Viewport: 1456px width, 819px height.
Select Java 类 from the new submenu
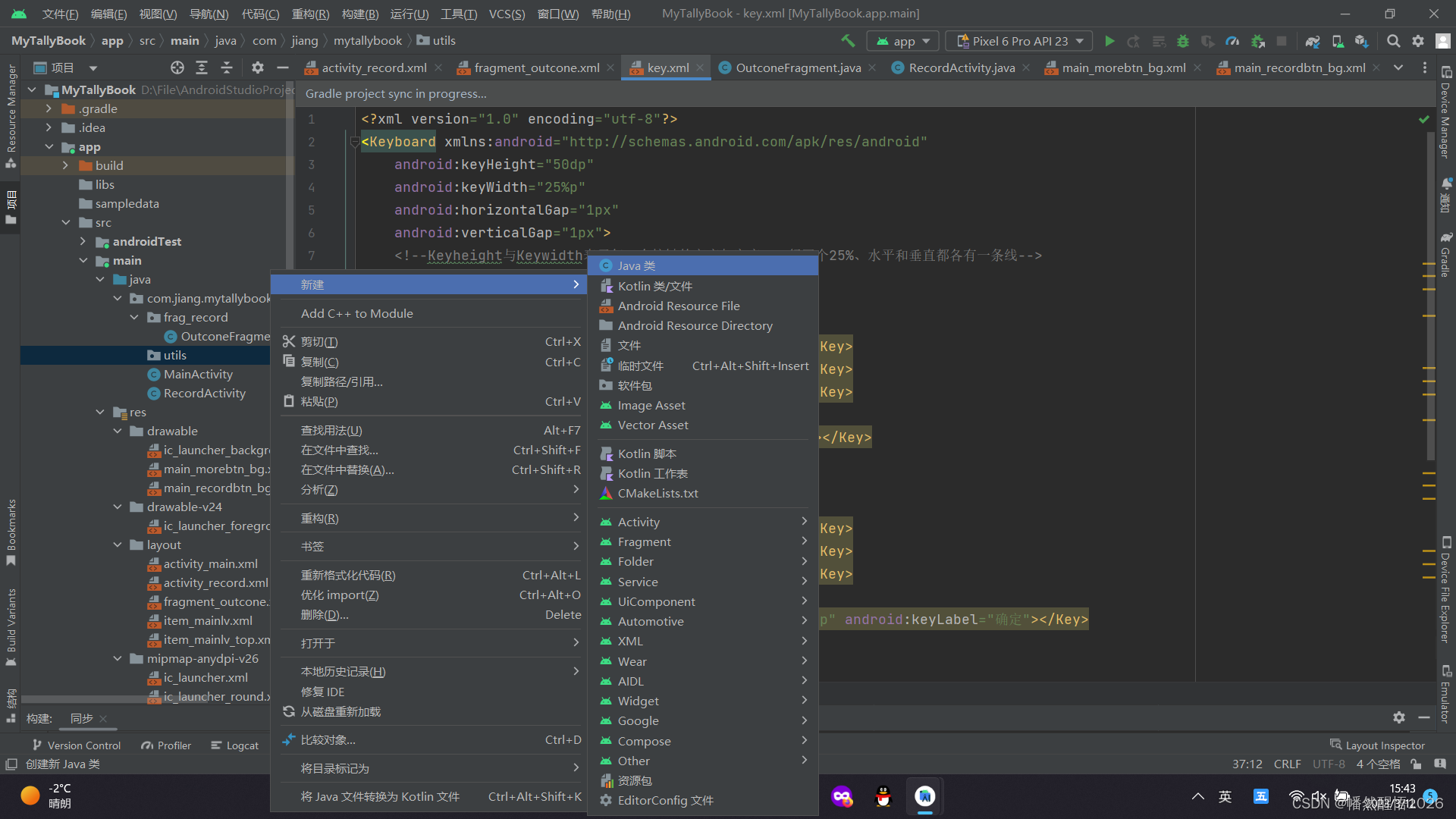(x=635, y=265)
